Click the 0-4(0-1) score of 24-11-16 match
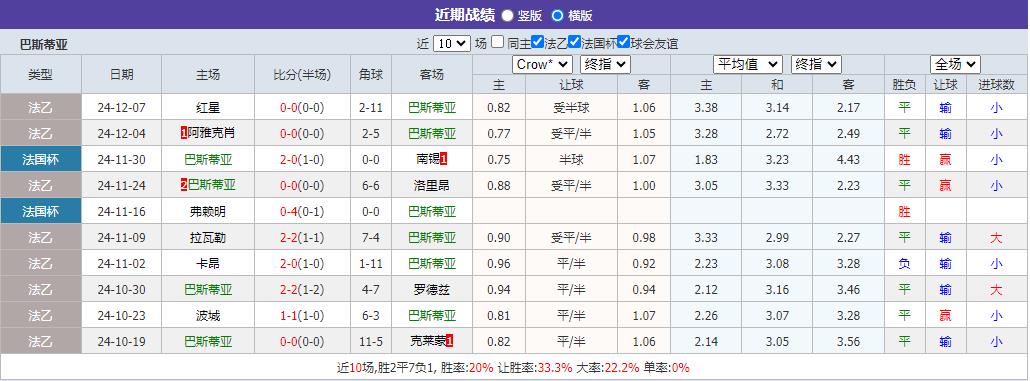Screen dimensions: 1030x381 tap(302, 212)
